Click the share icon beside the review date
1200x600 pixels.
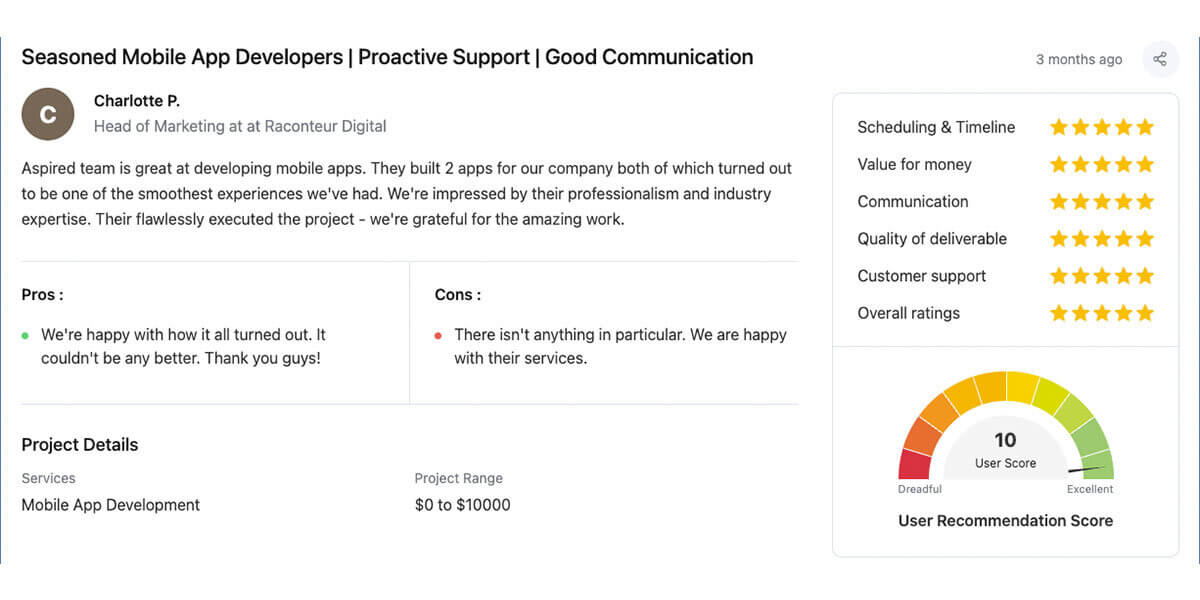coord(1160,59)
